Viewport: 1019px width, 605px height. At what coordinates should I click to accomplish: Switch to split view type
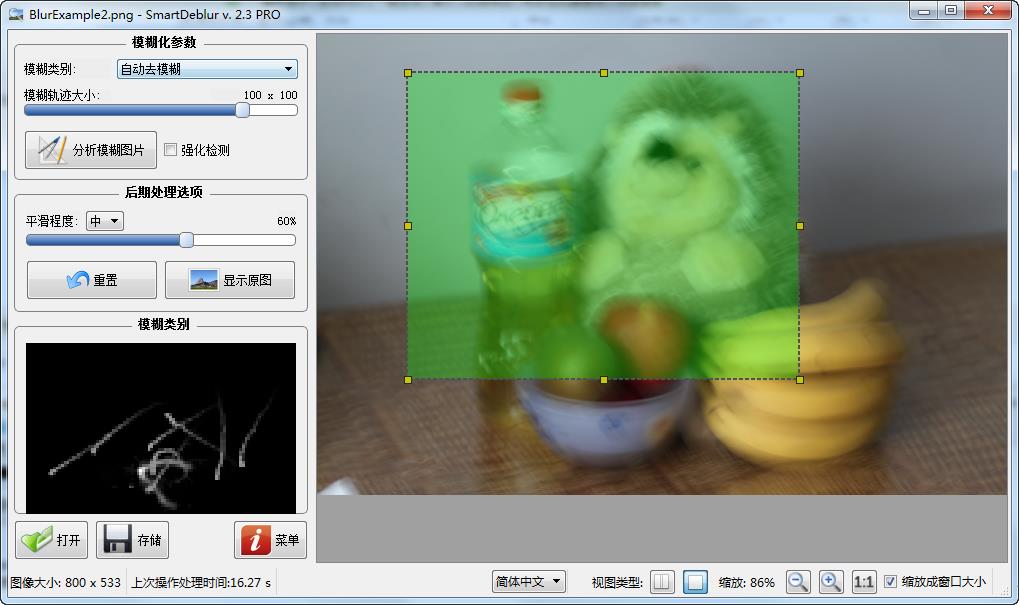coord(662,582)
